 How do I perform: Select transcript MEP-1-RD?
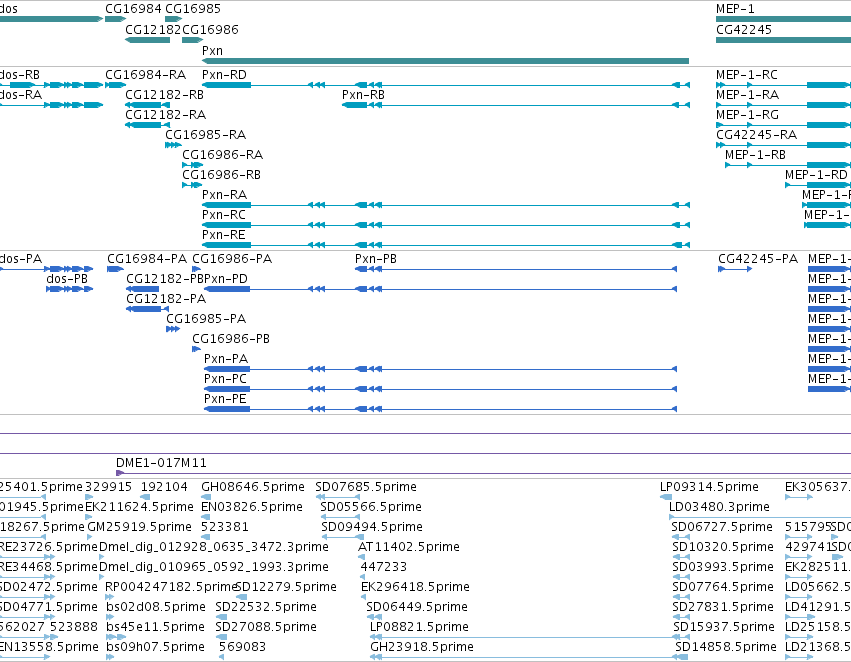click(818, 185)
